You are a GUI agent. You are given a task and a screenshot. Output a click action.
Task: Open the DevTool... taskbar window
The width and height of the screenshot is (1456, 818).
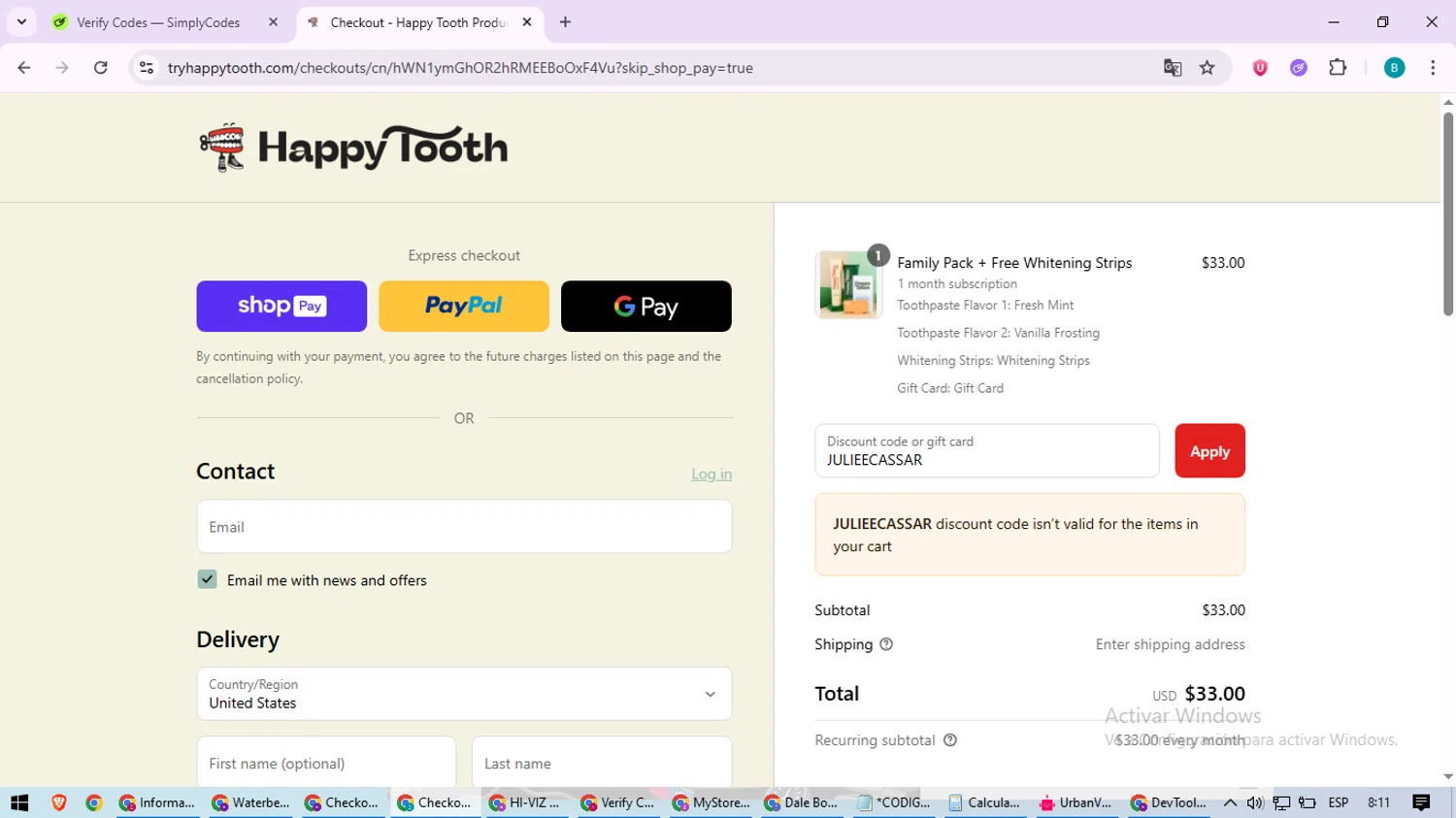(1169, 802)
